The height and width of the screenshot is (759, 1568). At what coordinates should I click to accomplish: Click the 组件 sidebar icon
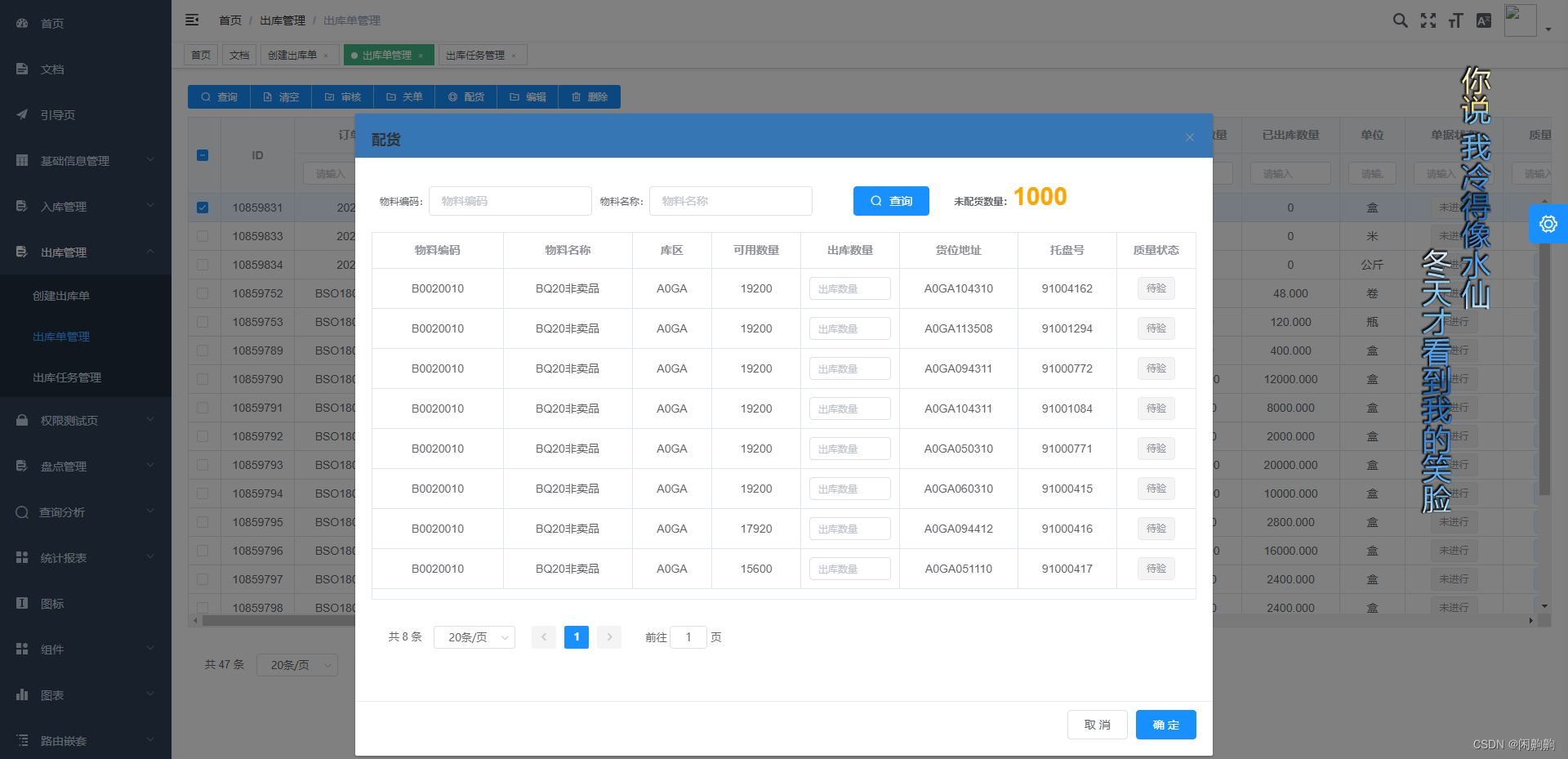[22, 650]
